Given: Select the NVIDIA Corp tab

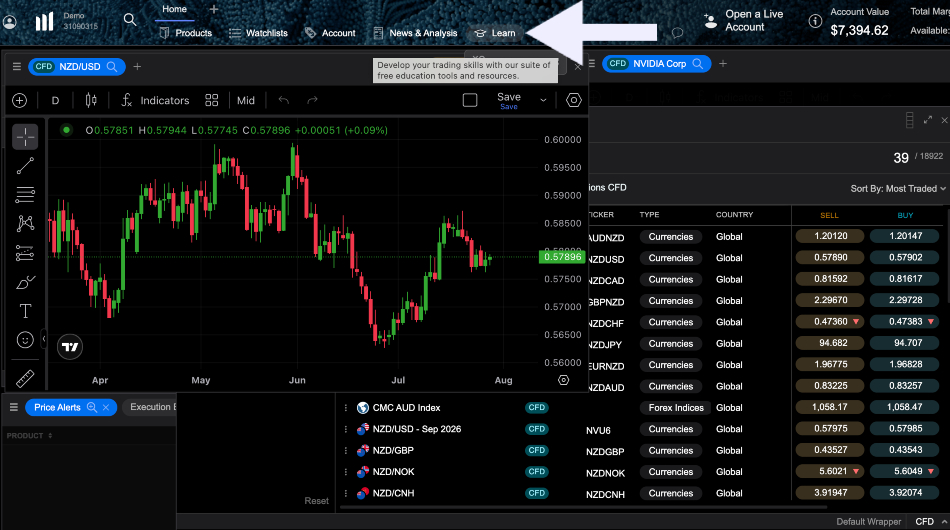Looking at the screenshot, I should 656,64.
